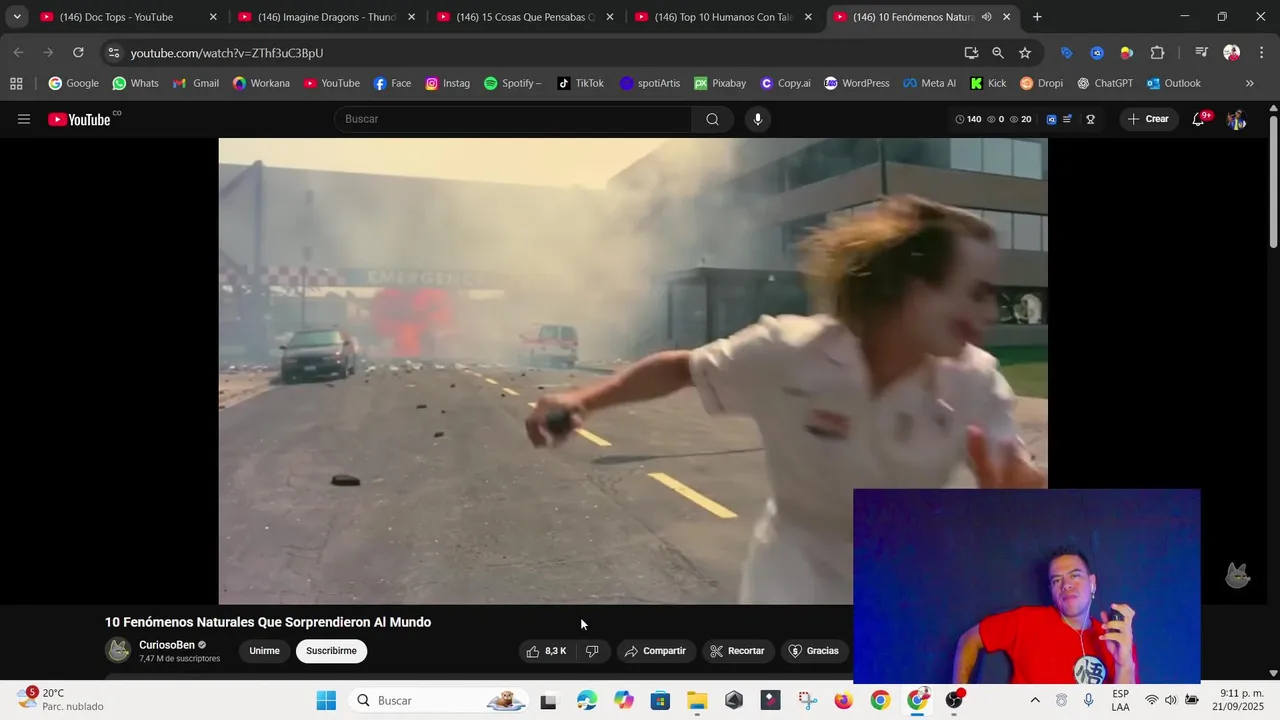Viewport: 1280px width, 720px height.
Task: Open the TikTok bookmark
Action: point(581,83)
